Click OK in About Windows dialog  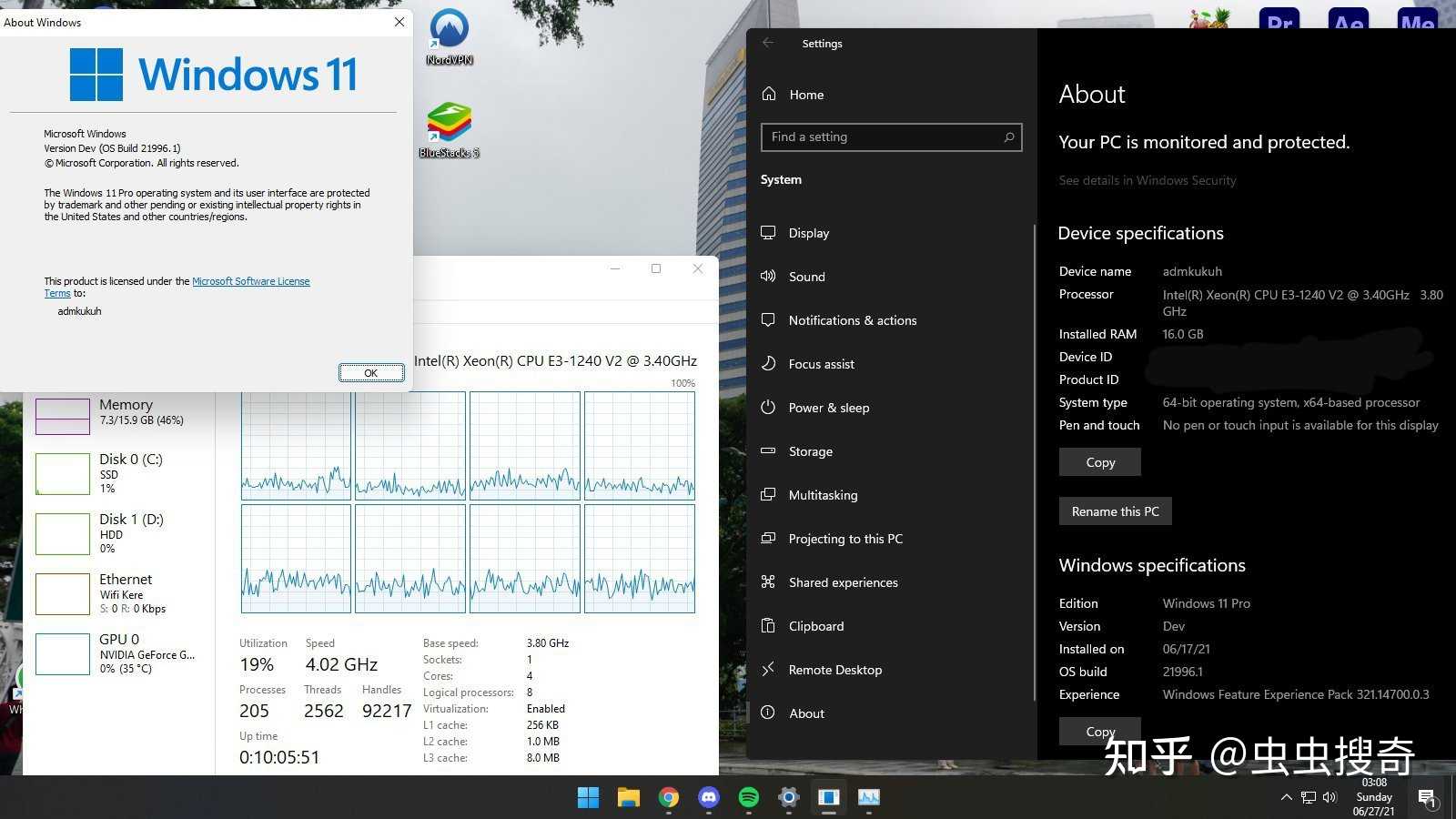371,373
